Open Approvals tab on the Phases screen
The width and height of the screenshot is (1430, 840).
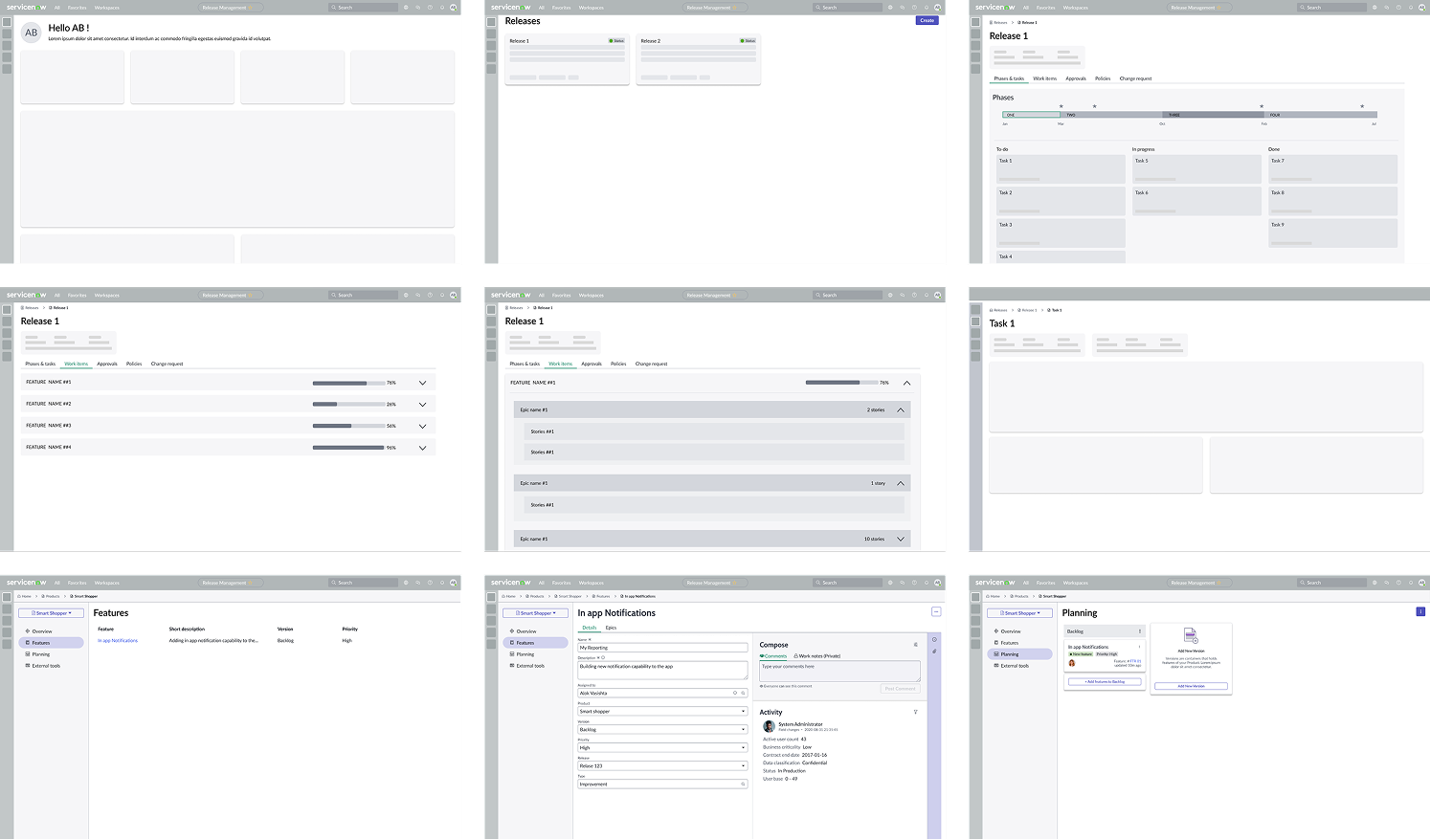(x=1076, y=78)
